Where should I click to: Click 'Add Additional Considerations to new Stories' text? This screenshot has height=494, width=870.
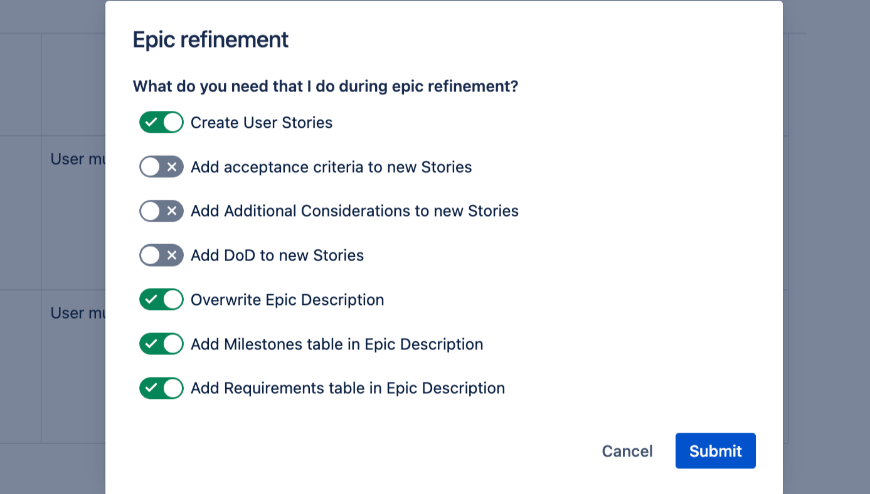[x=354, y=211]
